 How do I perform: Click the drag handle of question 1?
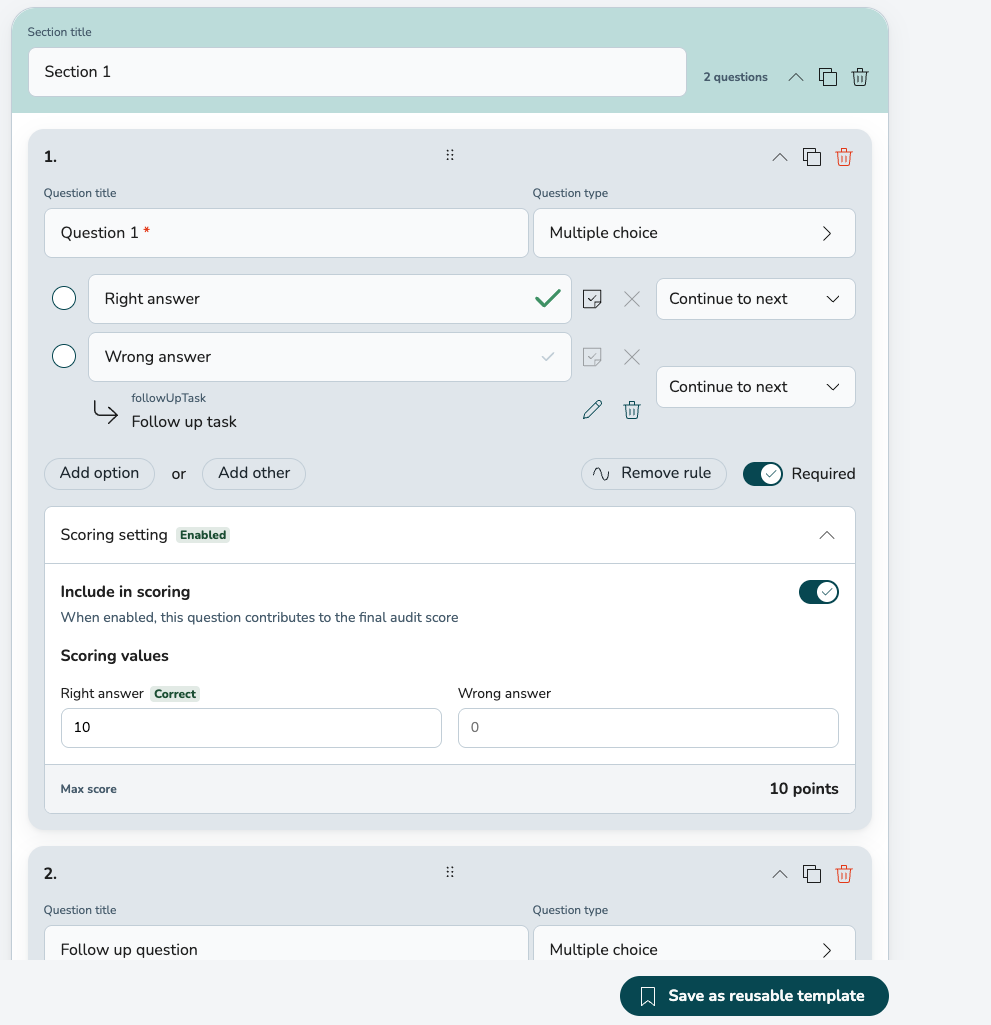point(450,155)
